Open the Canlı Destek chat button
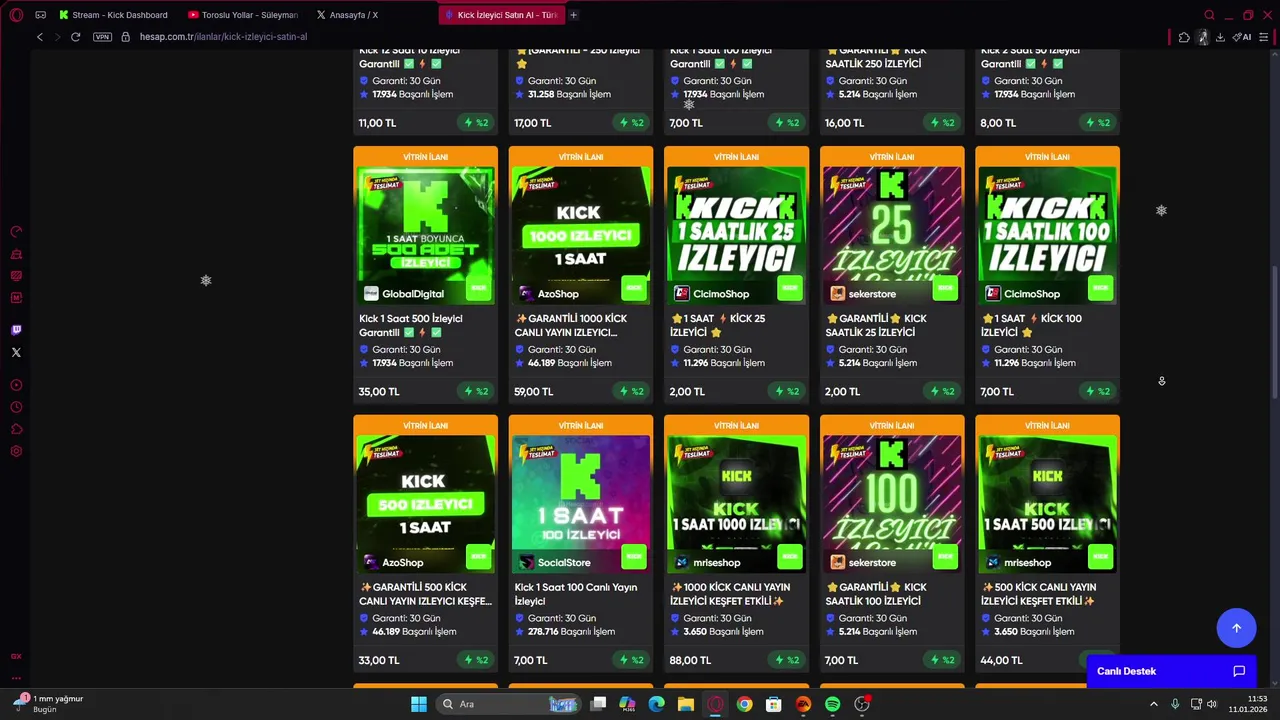This screenshot has height=720, width=1280. pos(1170,671)
